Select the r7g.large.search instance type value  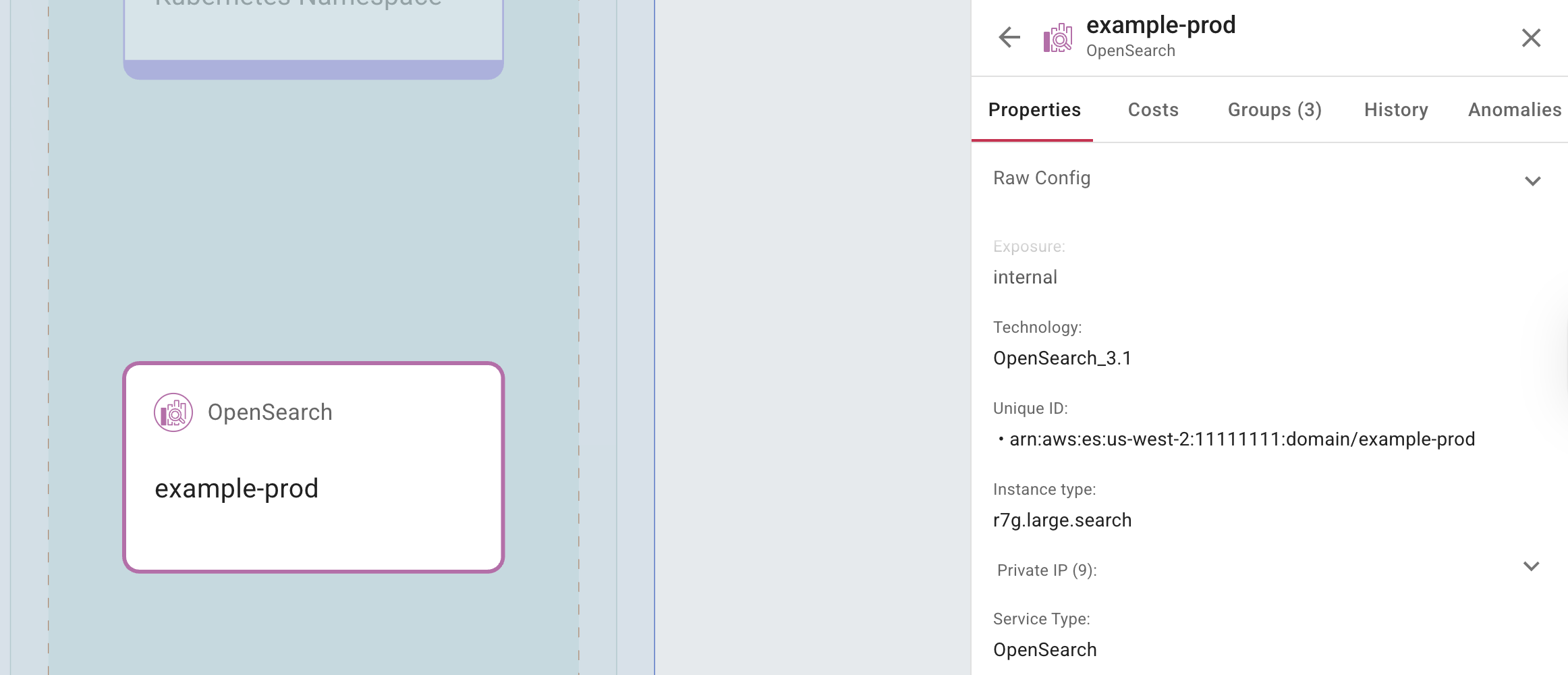[x=1062, y=520]
